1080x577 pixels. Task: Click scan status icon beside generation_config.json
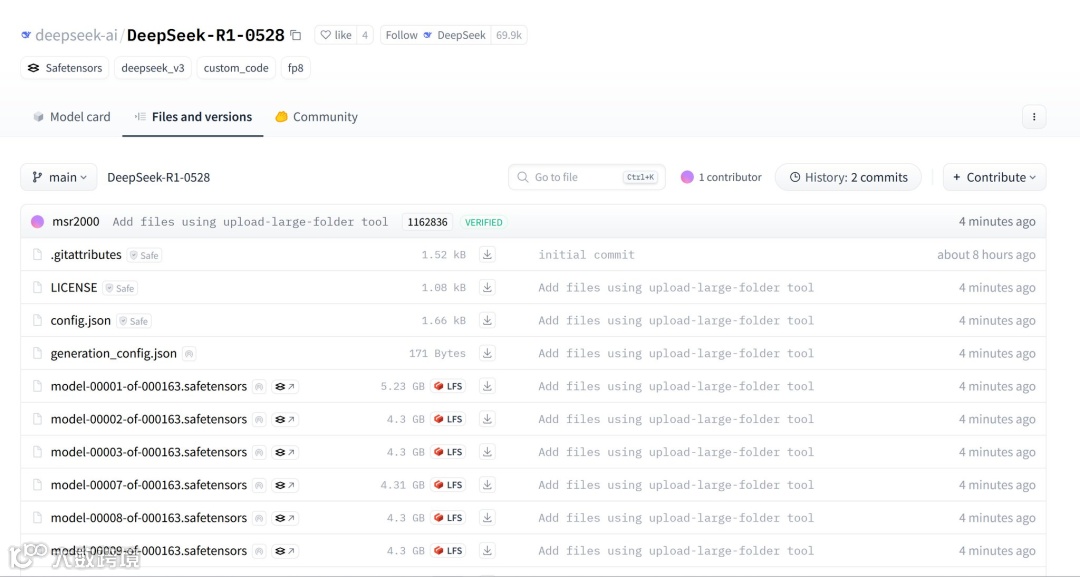click(189, 354)
